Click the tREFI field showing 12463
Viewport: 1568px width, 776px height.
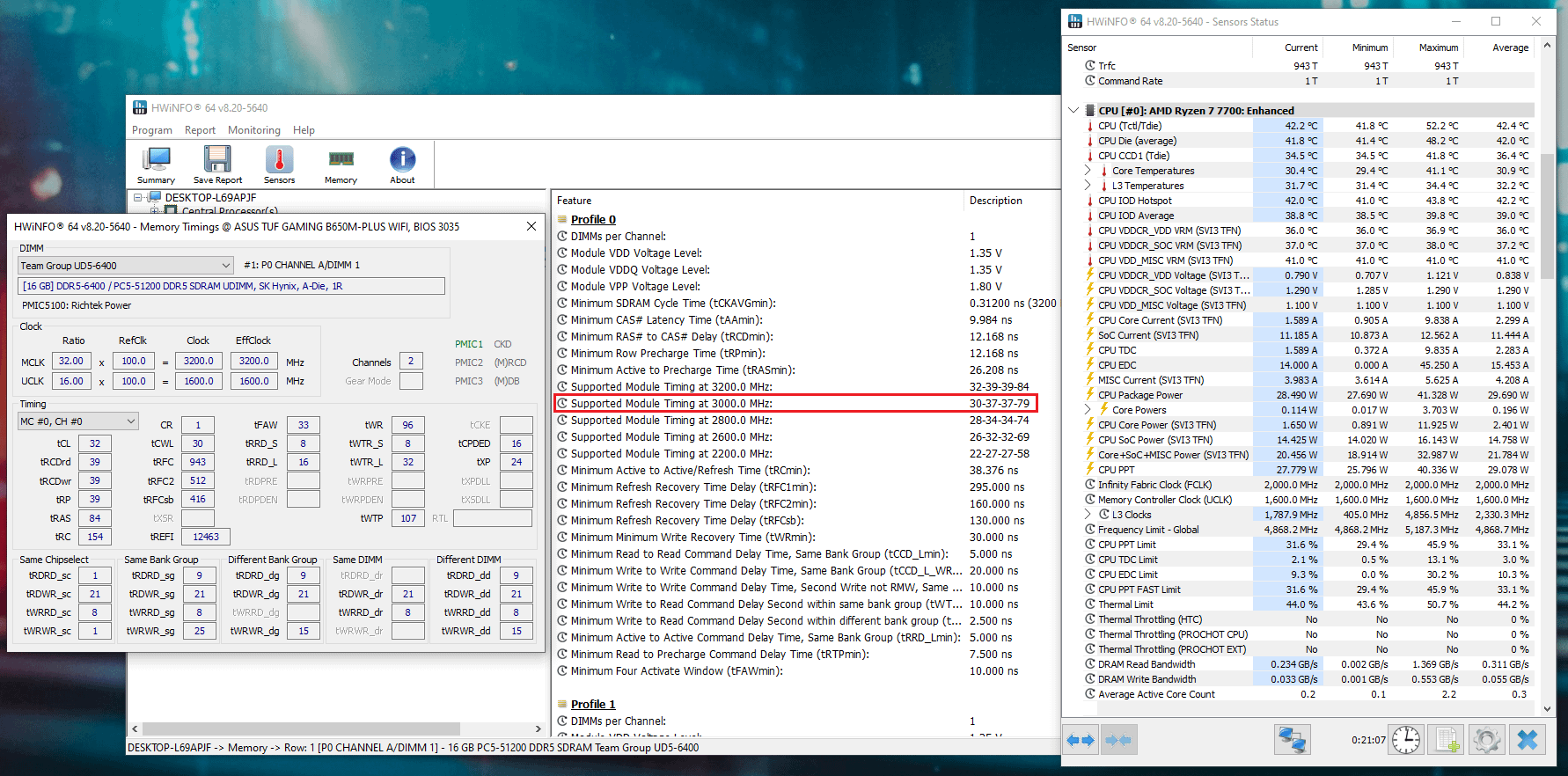[206, 536]
